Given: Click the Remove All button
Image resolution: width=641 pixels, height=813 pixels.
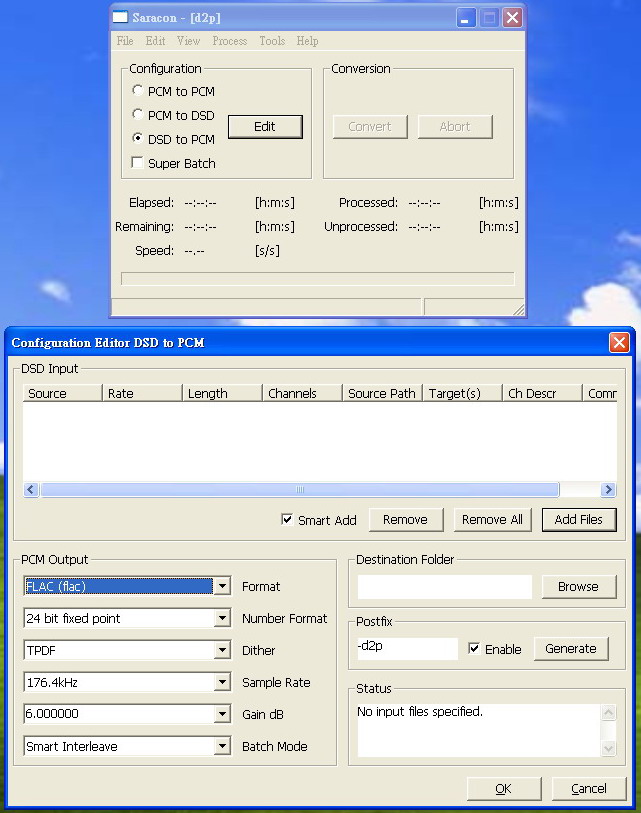Looking at the screenshot, I should point(492,520).
